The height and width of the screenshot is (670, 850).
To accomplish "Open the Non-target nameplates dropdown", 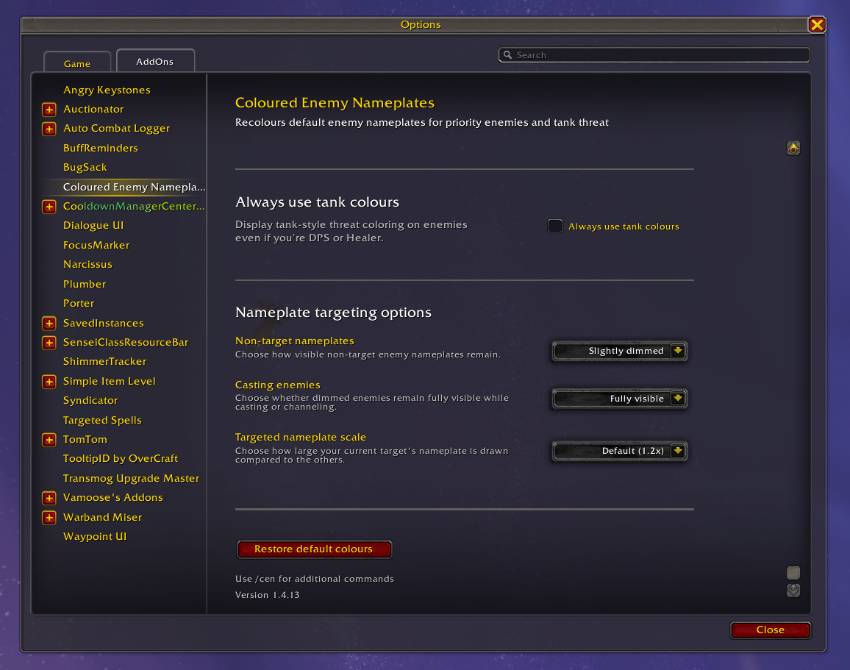I will [x=620, y=351].
